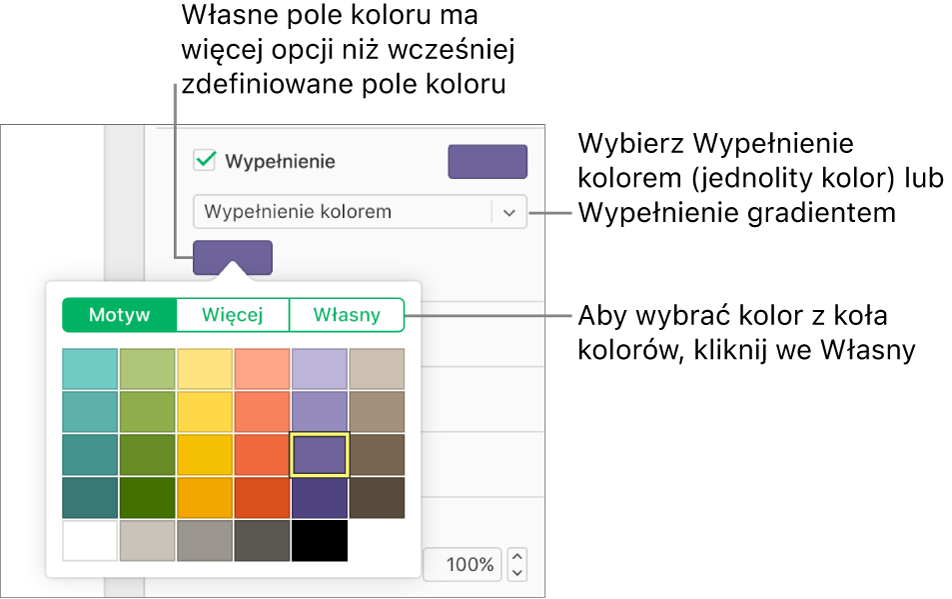Click the custom purple color well below dropdown

[233, 257]
